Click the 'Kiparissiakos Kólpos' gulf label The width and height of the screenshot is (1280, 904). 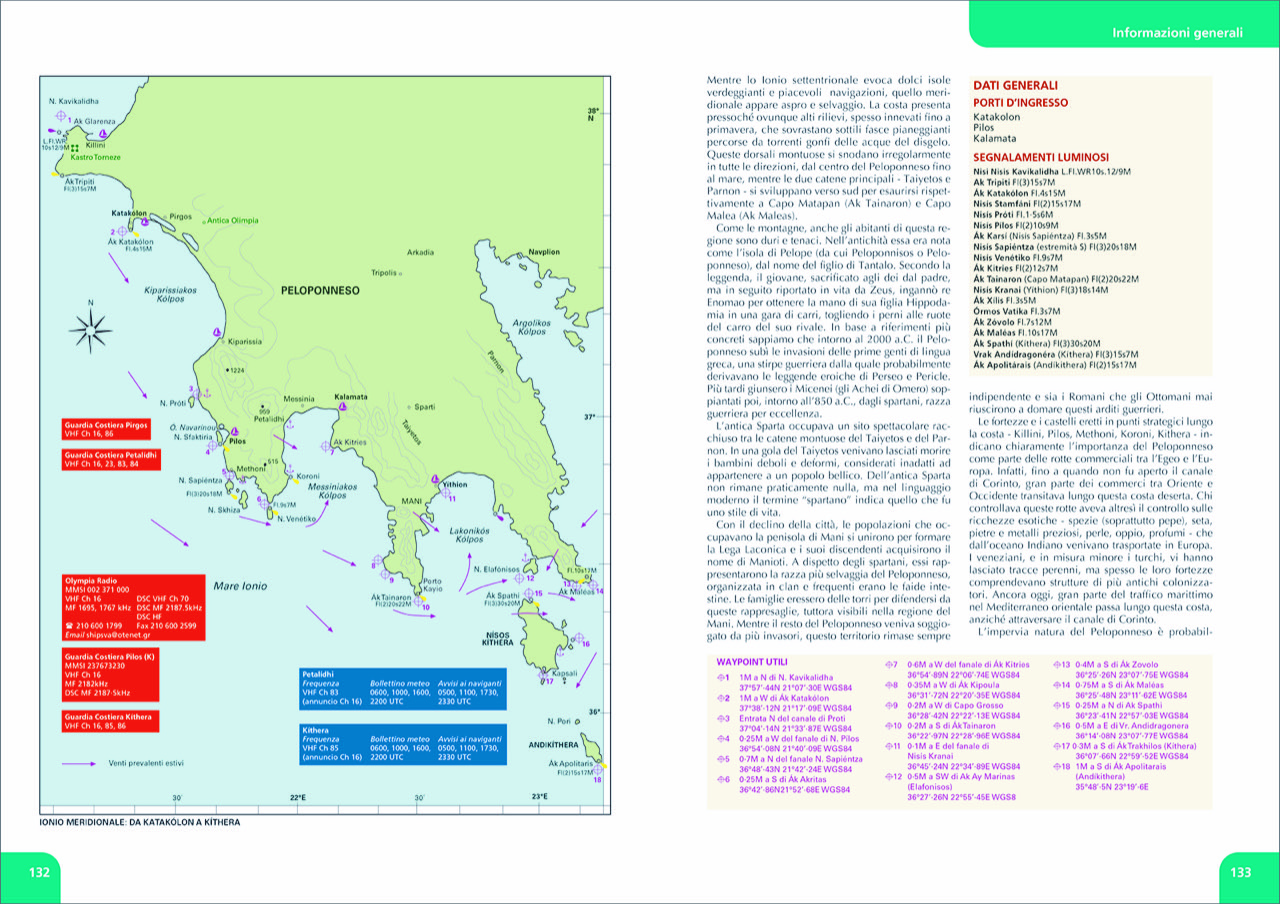click(170, 293)
